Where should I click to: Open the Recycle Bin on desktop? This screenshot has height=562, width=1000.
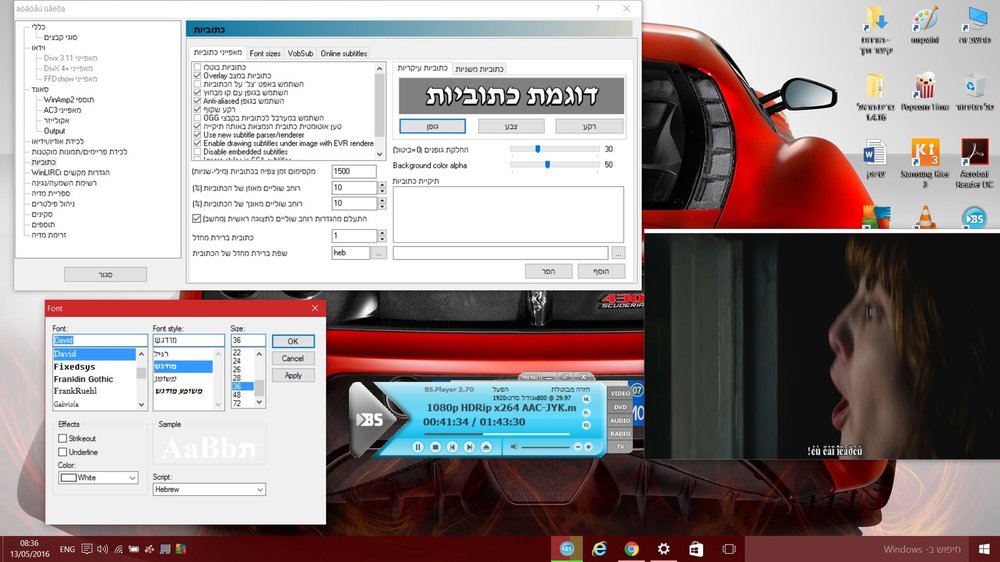click(974, 91)
